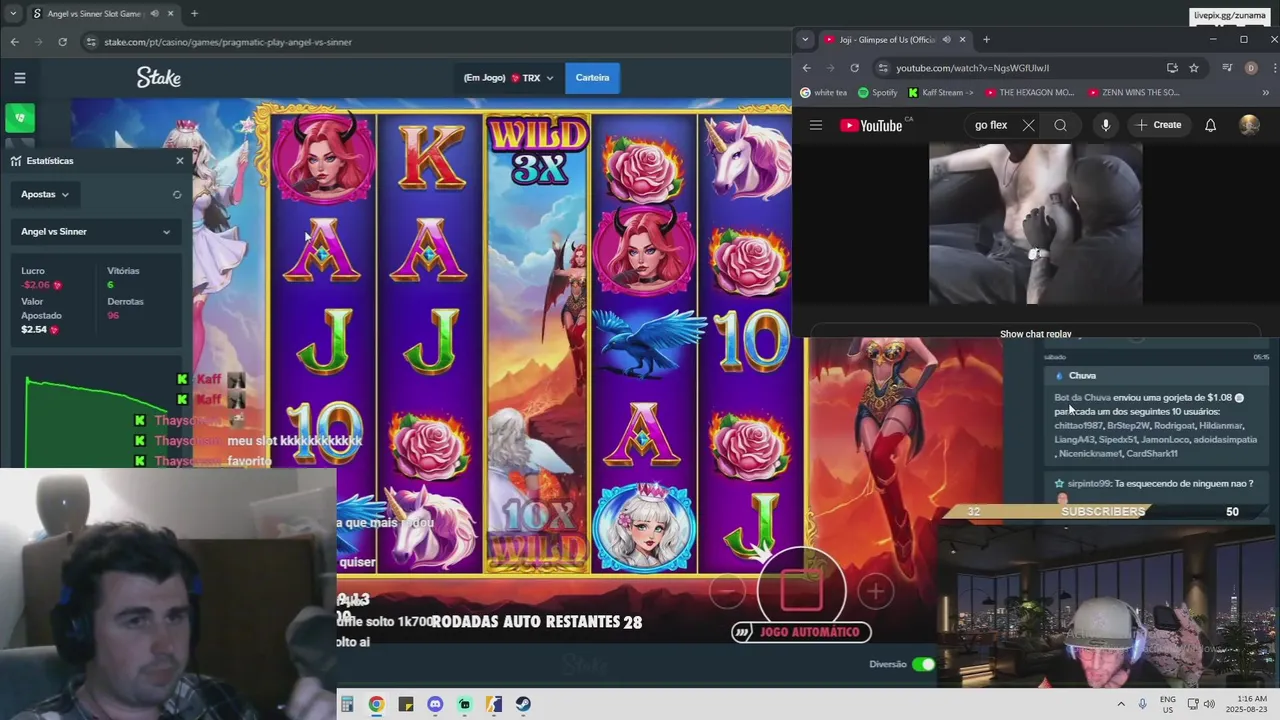
Task: Switch the ENG US input language
Action: click(1168, 704)
